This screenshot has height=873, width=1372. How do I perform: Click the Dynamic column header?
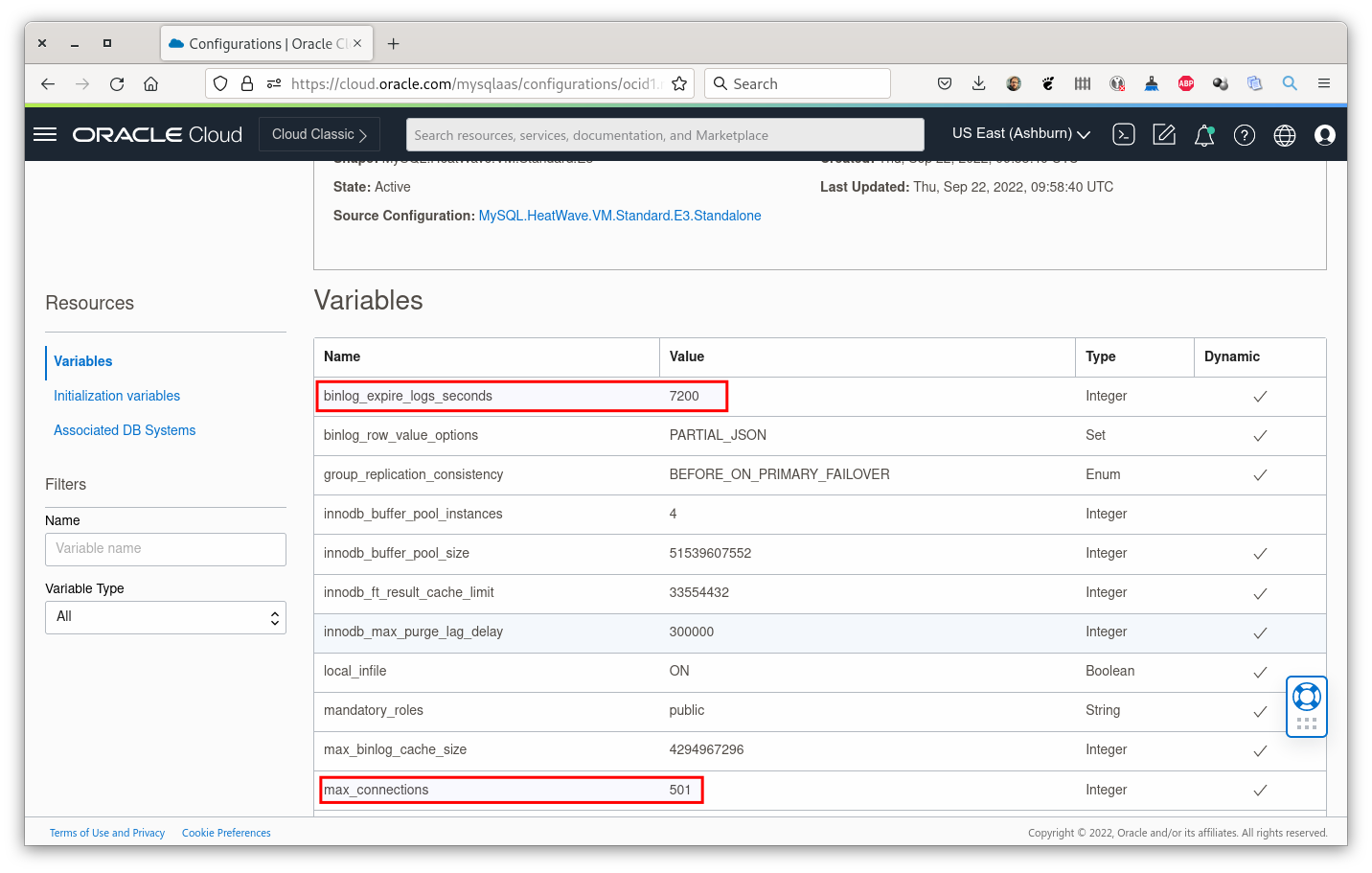point(1232,356)
